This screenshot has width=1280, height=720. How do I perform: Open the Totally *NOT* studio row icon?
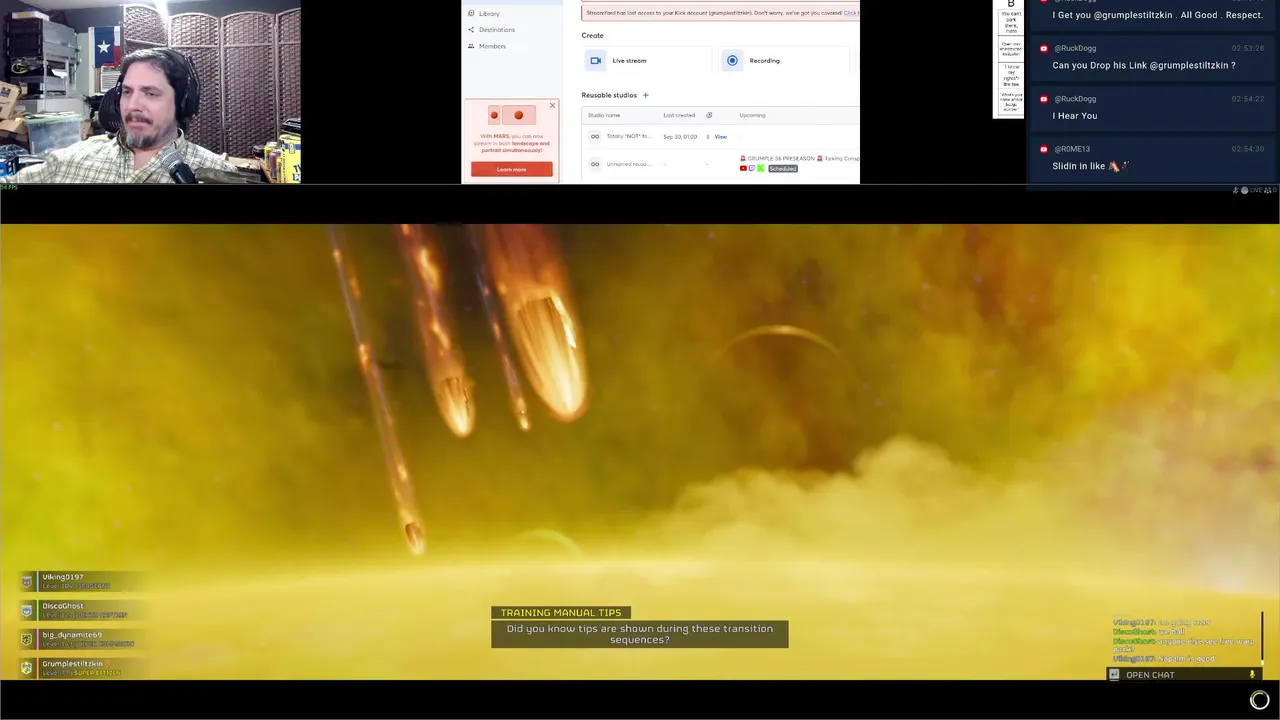tap(595, 136)
